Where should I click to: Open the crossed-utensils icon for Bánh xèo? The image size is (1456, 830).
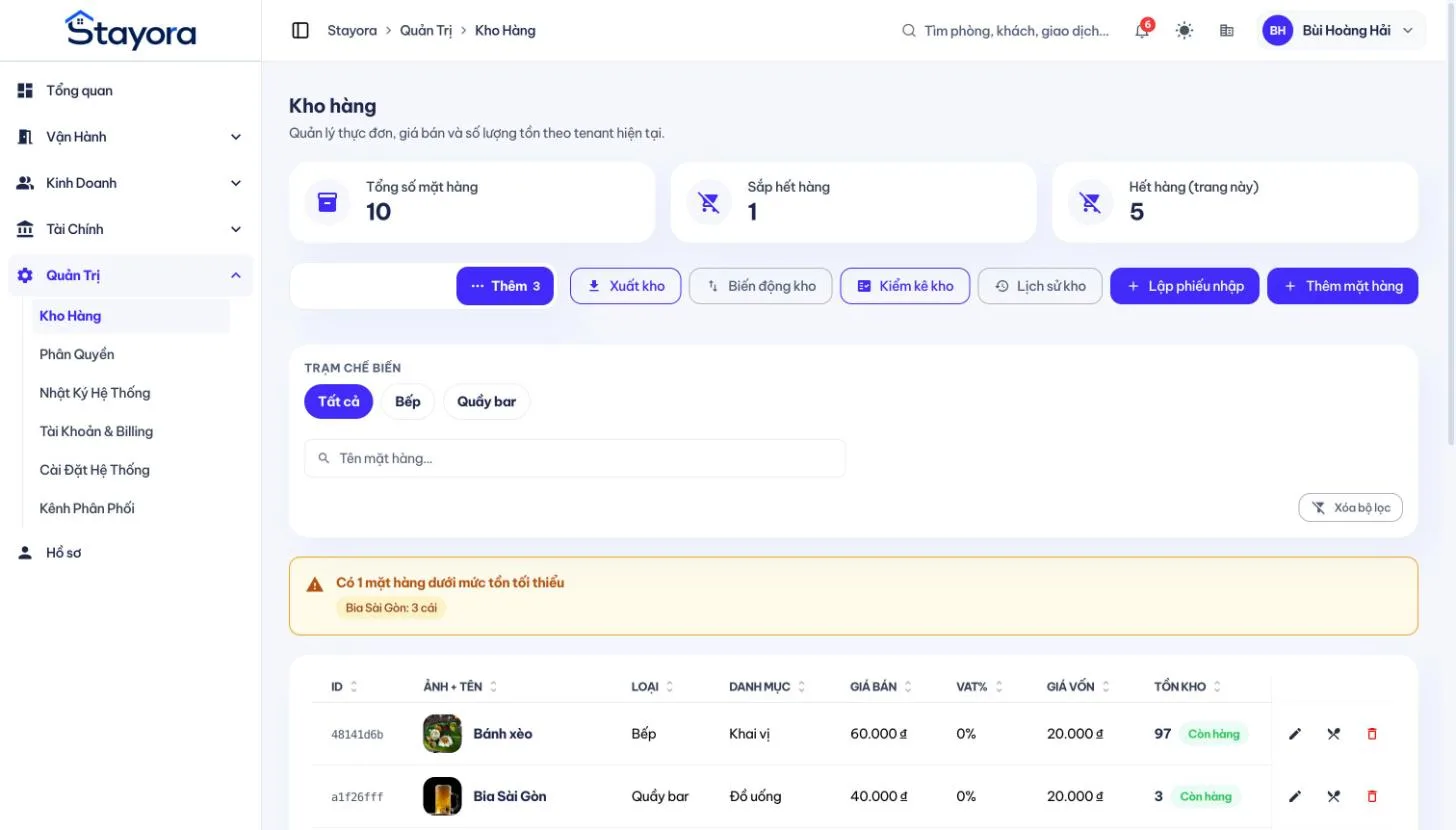[x=1333, y=734]
